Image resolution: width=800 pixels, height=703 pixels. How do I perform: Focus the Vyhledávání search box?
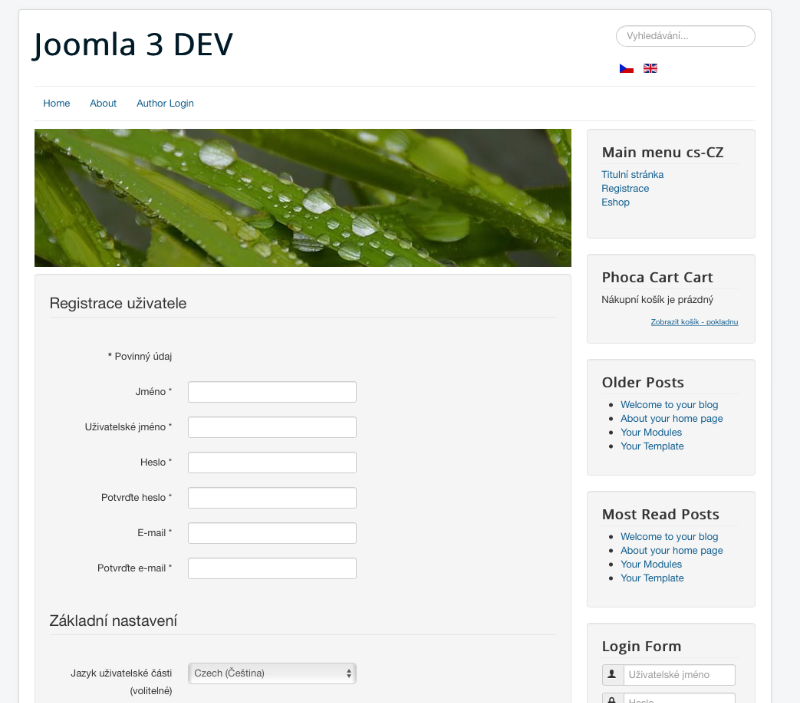685,36
